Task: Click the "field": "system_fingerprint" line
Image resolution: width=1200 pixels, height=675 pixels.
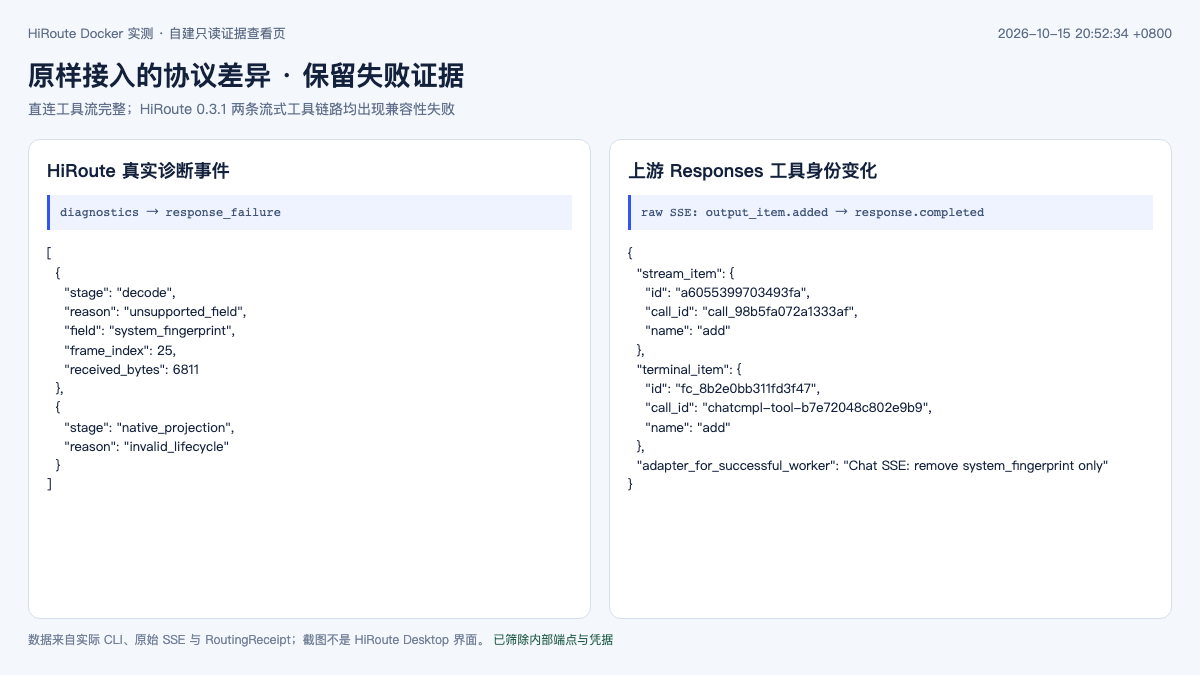Action: tap(150, 330)
